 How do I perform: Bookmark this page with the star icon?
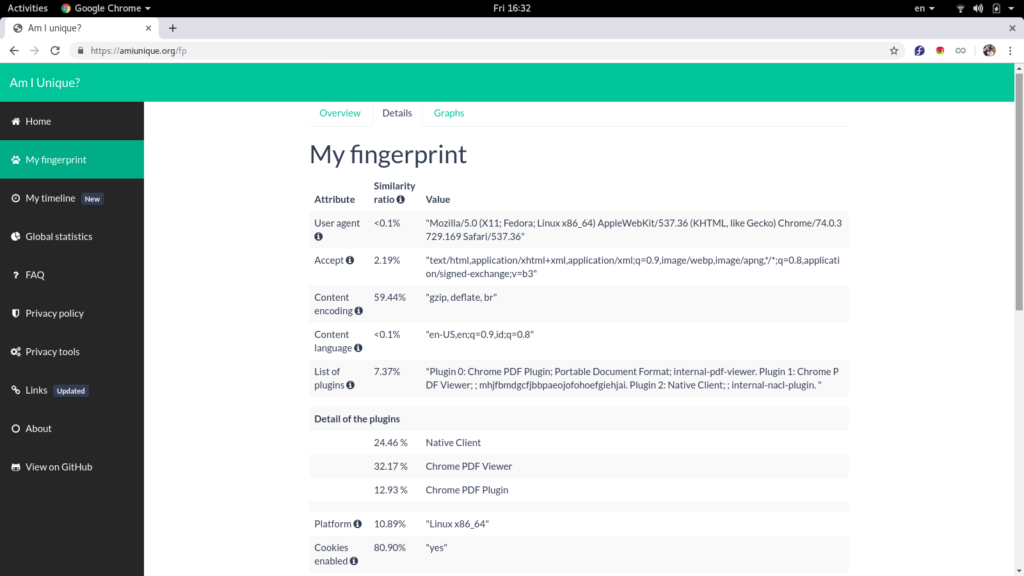pyautogui.click(x=894, y=50)
